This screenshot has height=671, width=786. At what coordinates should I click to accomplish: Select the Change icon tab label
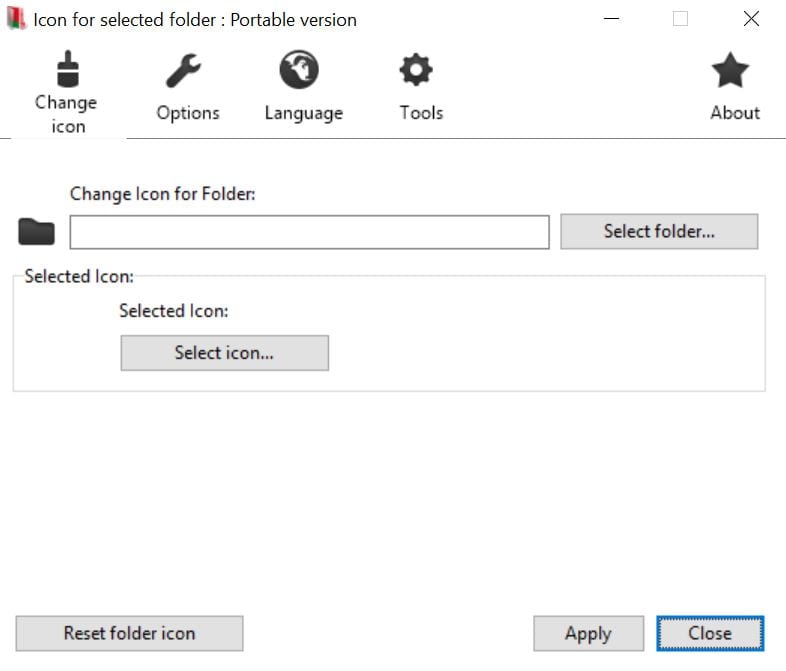[66, 114]
